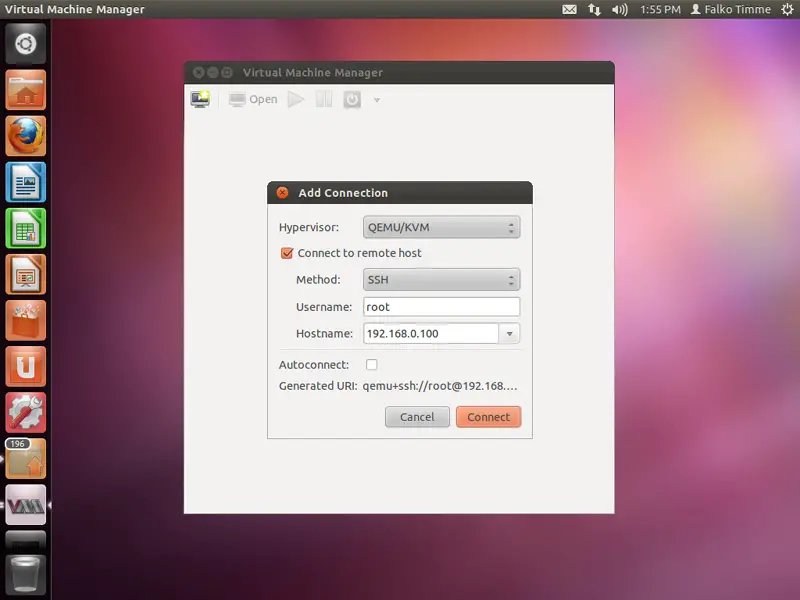Open the Trash launcher icon
Image resolution: width=800 pixels, height=600 pixels.
(26, 575)
